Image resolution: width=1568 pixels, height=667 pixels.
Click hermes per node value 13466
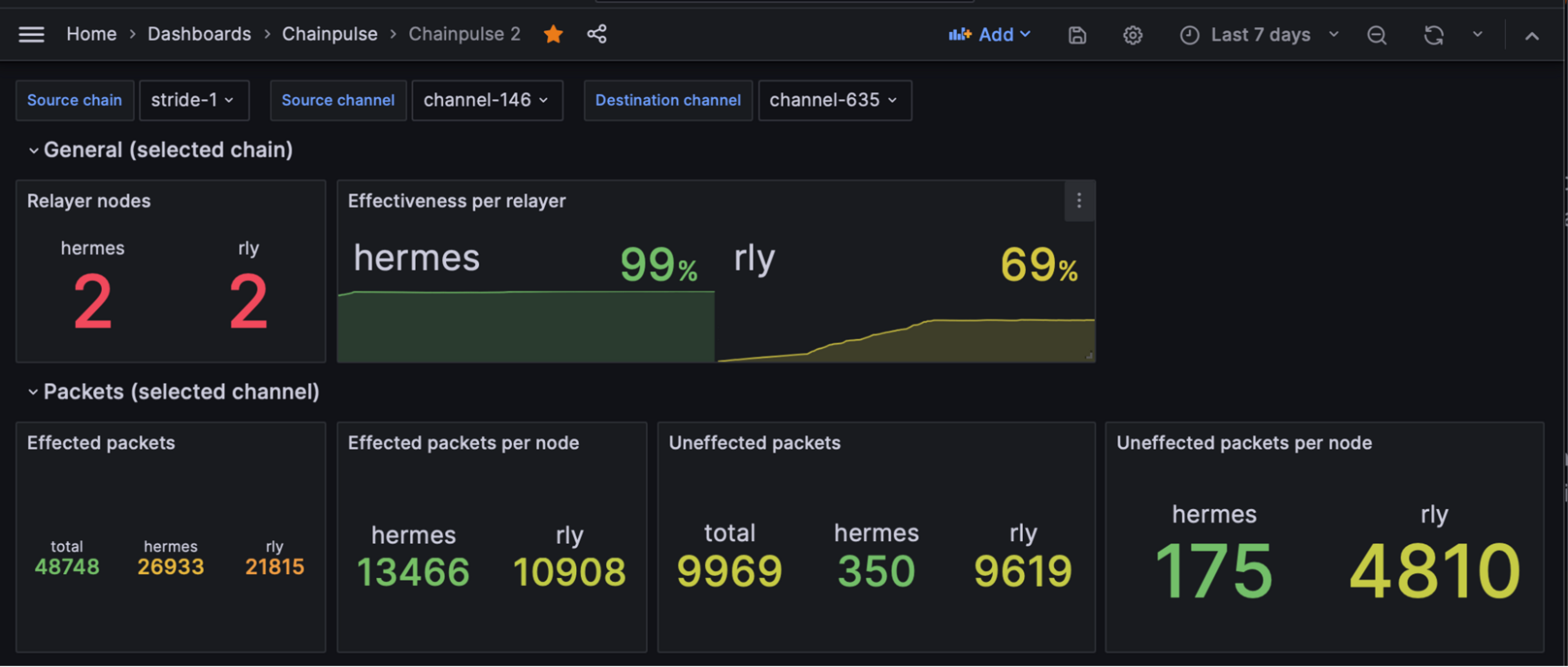tap(413, 572)
